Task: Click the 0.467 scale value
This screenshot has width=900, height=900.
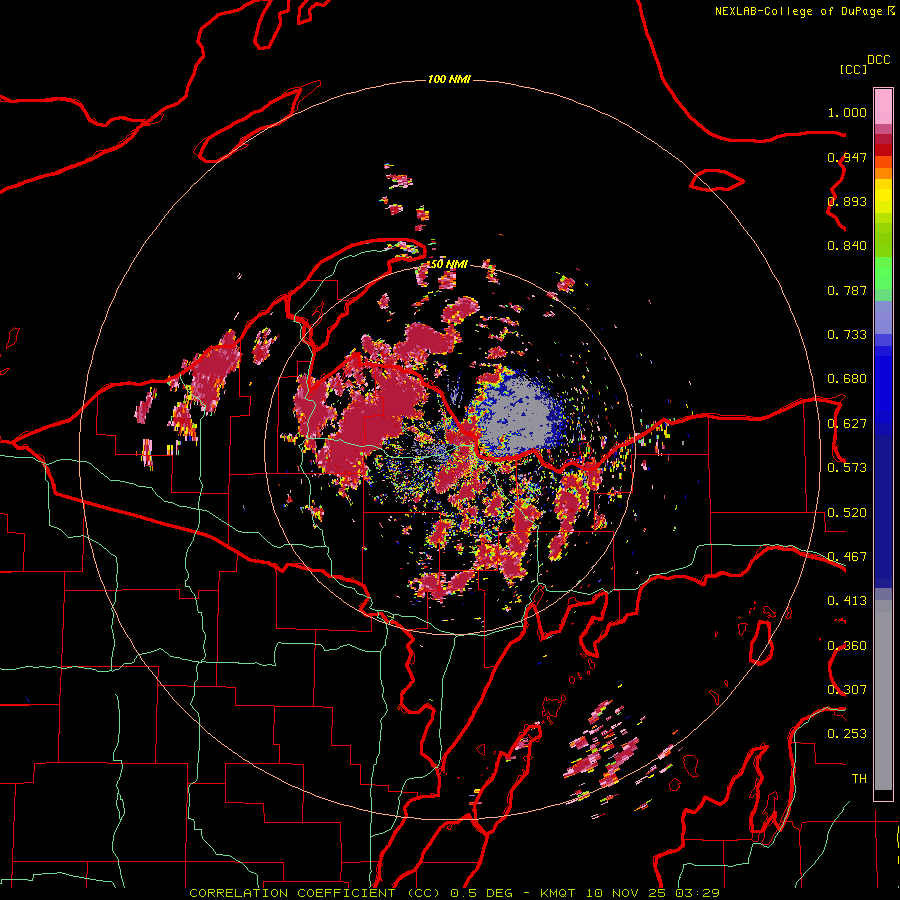Action: click(x=847, y=557)
